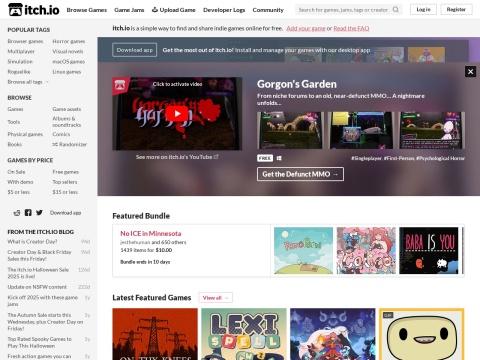
Task: Open Halloween Sale 2025 blog post
Action: point(38,273)
